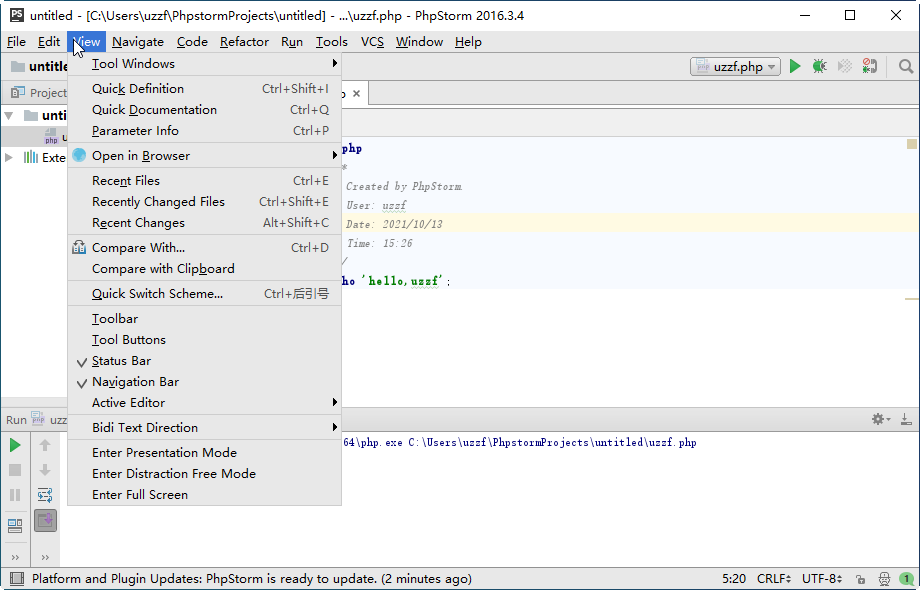Toggle Navigation Bar checkmark item

204,382
